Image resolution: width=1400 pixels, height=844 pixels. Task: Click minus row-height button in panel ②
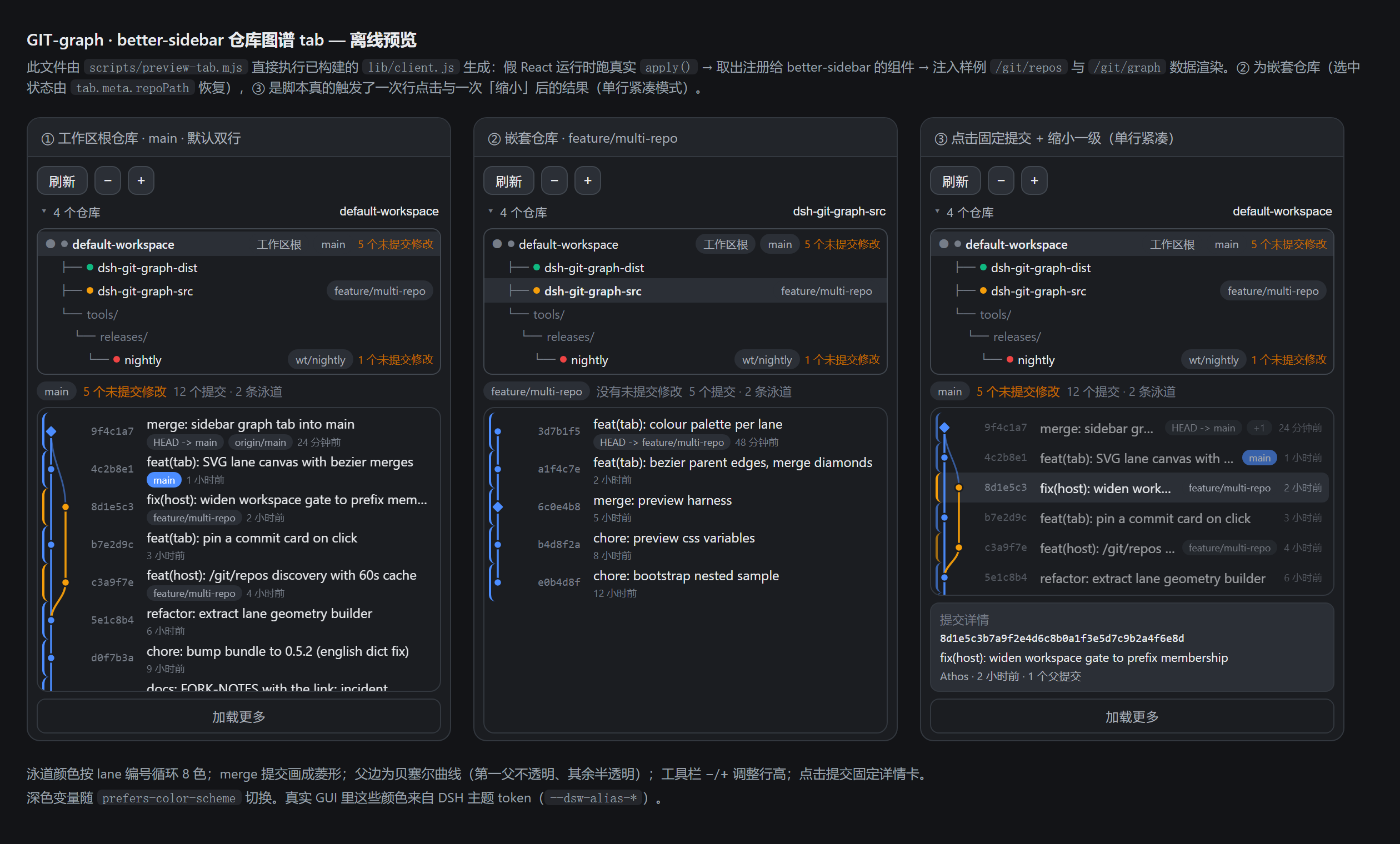(x=554, y=181)
